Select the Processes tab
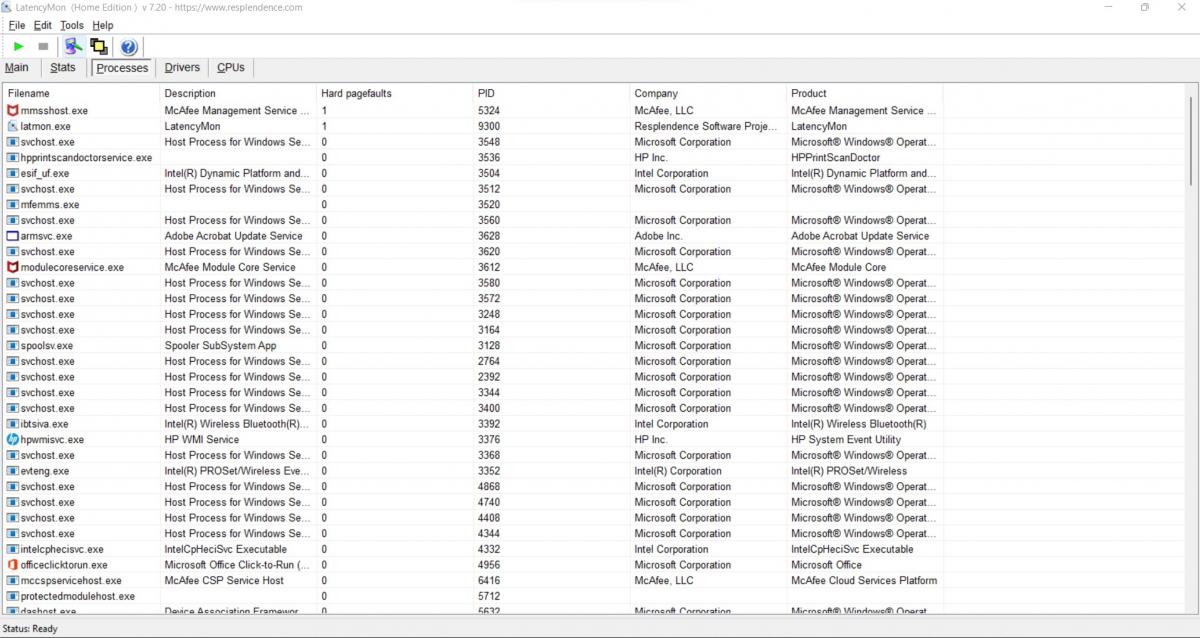The width and height of the screenshot is (1200, 638). coord(122,68)
